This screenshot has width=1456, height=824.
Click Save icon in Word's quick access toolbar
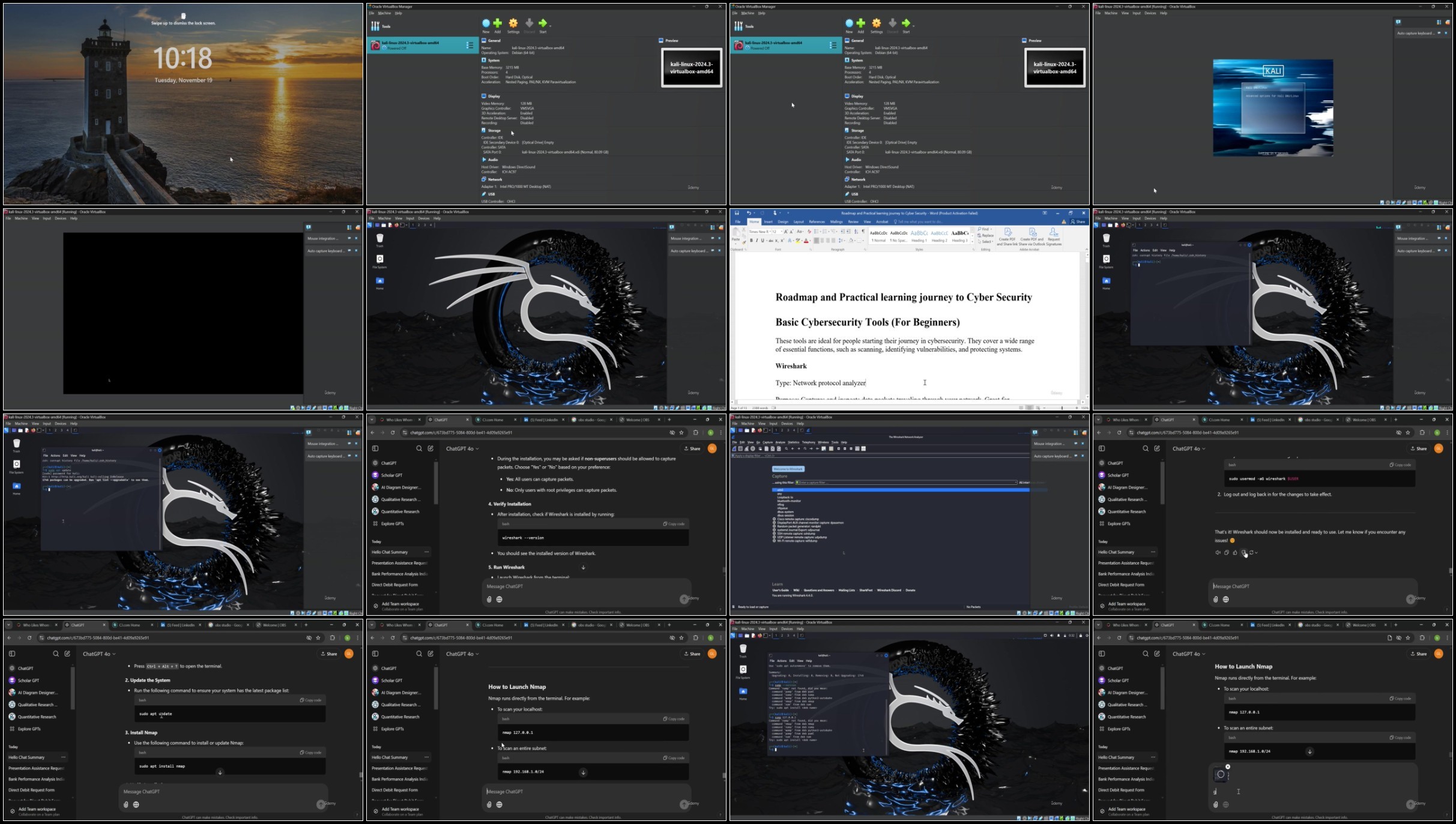pyautogui.click(x=737, y=212)
